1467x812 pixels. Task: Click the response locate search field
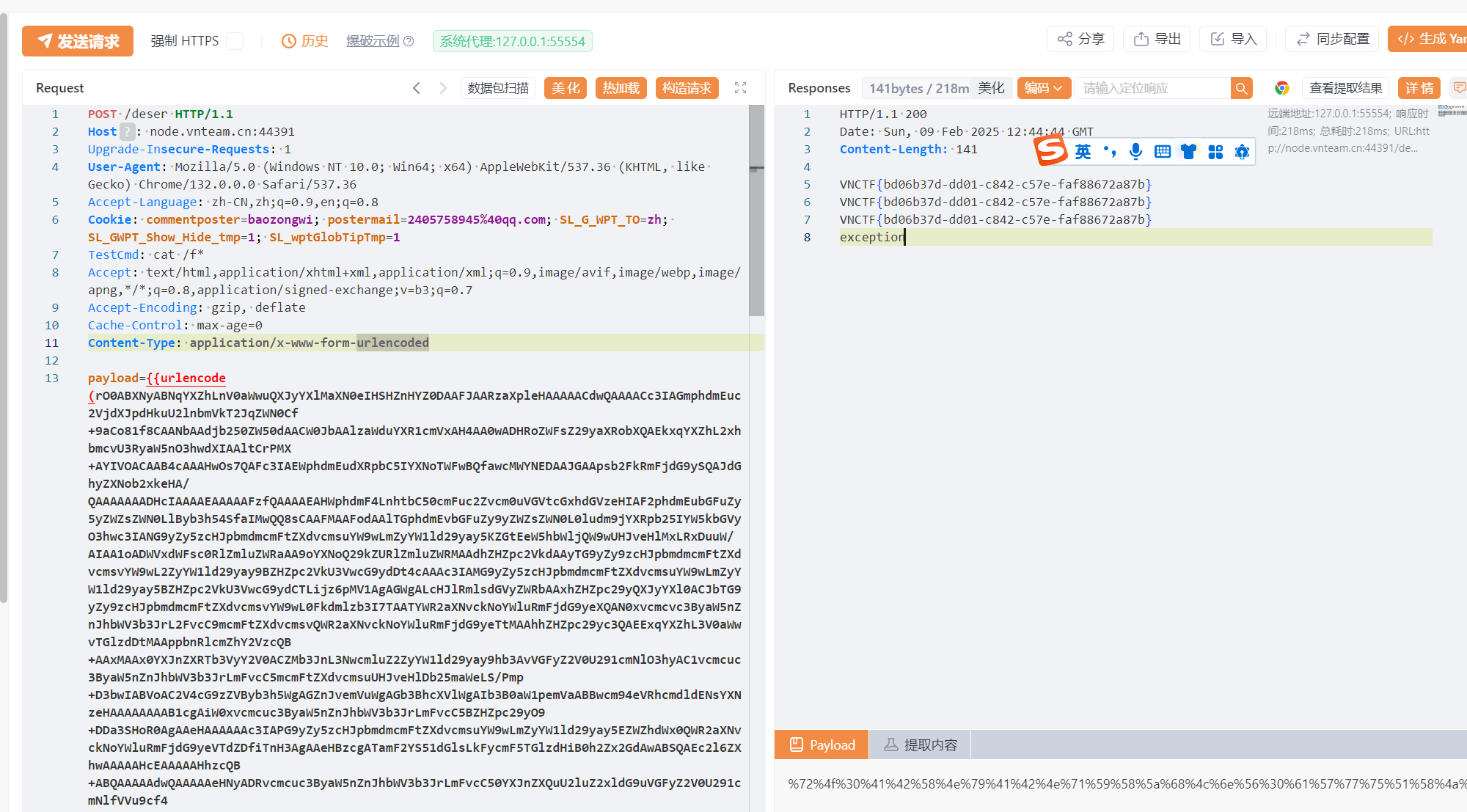click(1152, 88)
